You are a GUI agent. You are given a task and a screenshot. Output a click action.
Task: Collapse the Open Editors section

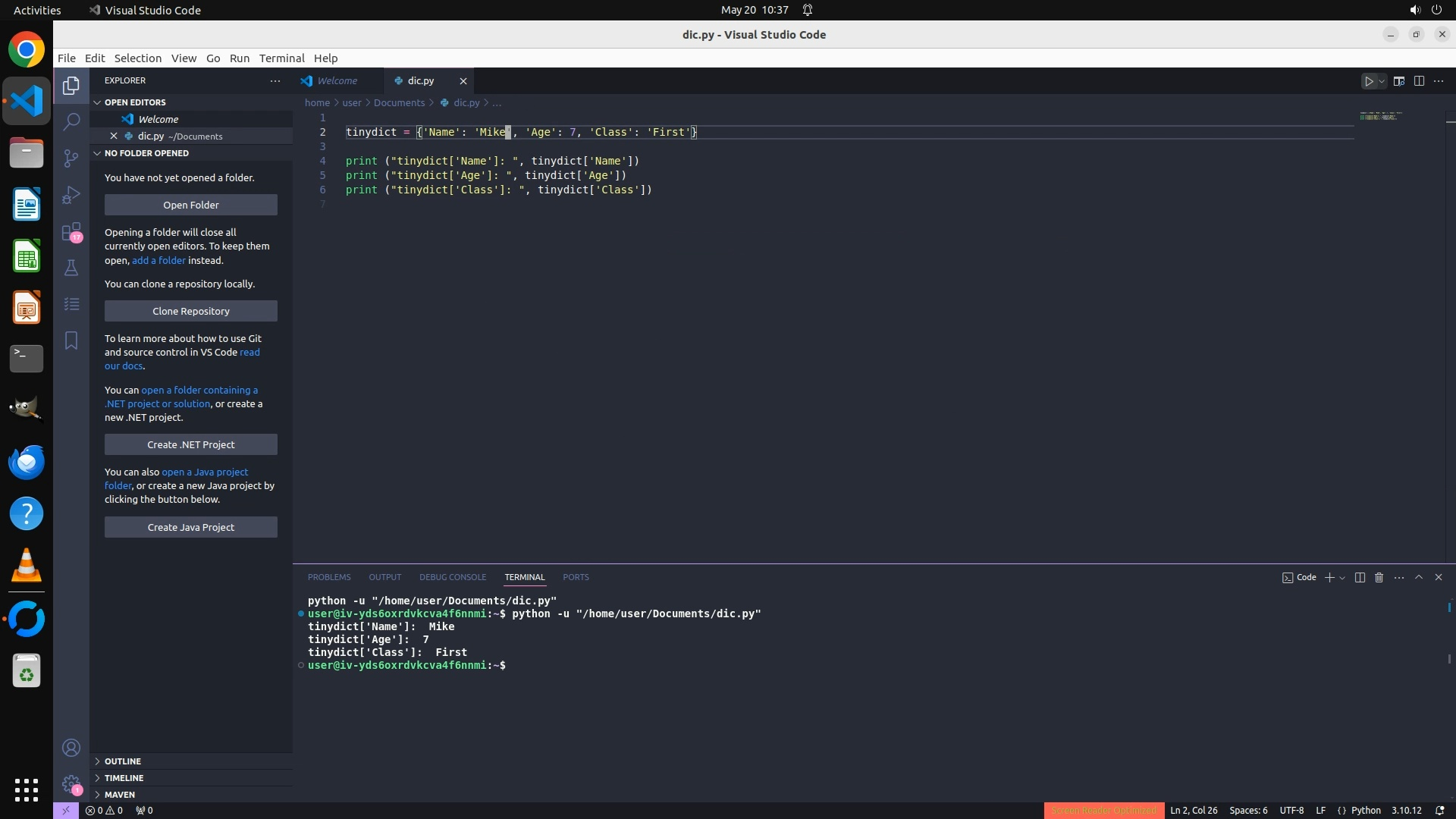coord(135,102)
